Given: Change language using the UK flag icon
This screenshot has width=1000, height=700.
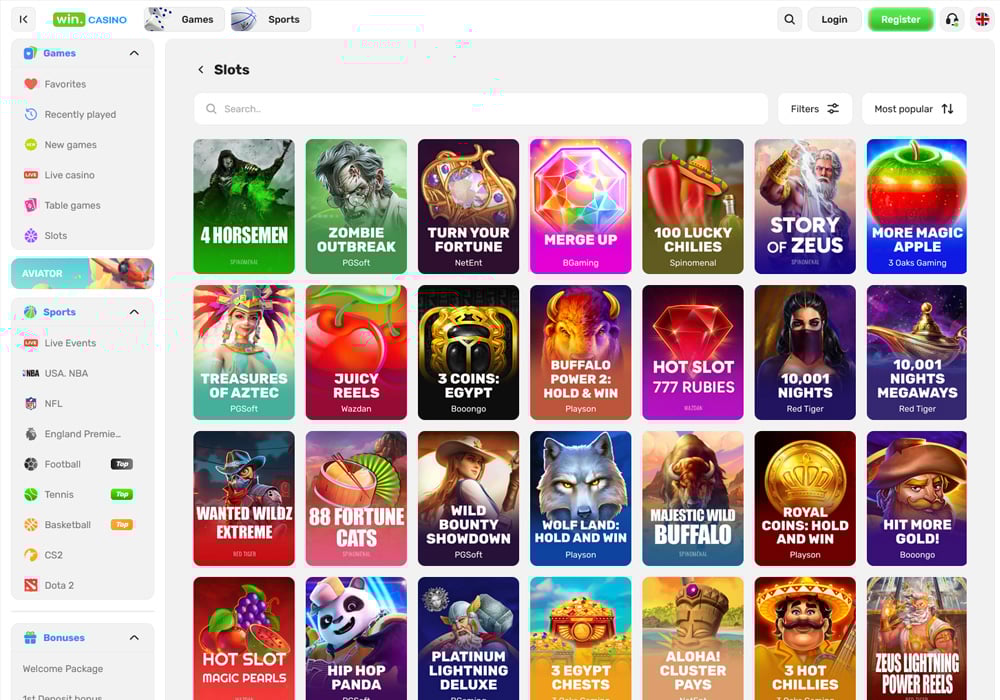Looking at the screenshot, I should (x=982, y=19).
